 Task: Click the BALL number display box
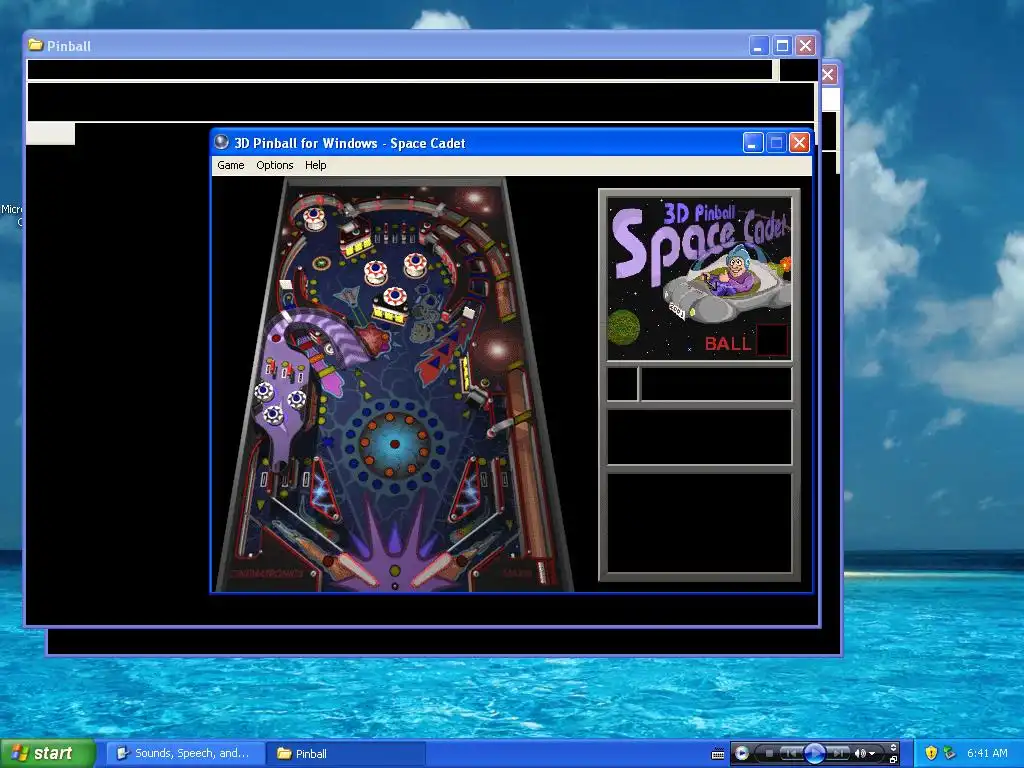pos(772,340)
